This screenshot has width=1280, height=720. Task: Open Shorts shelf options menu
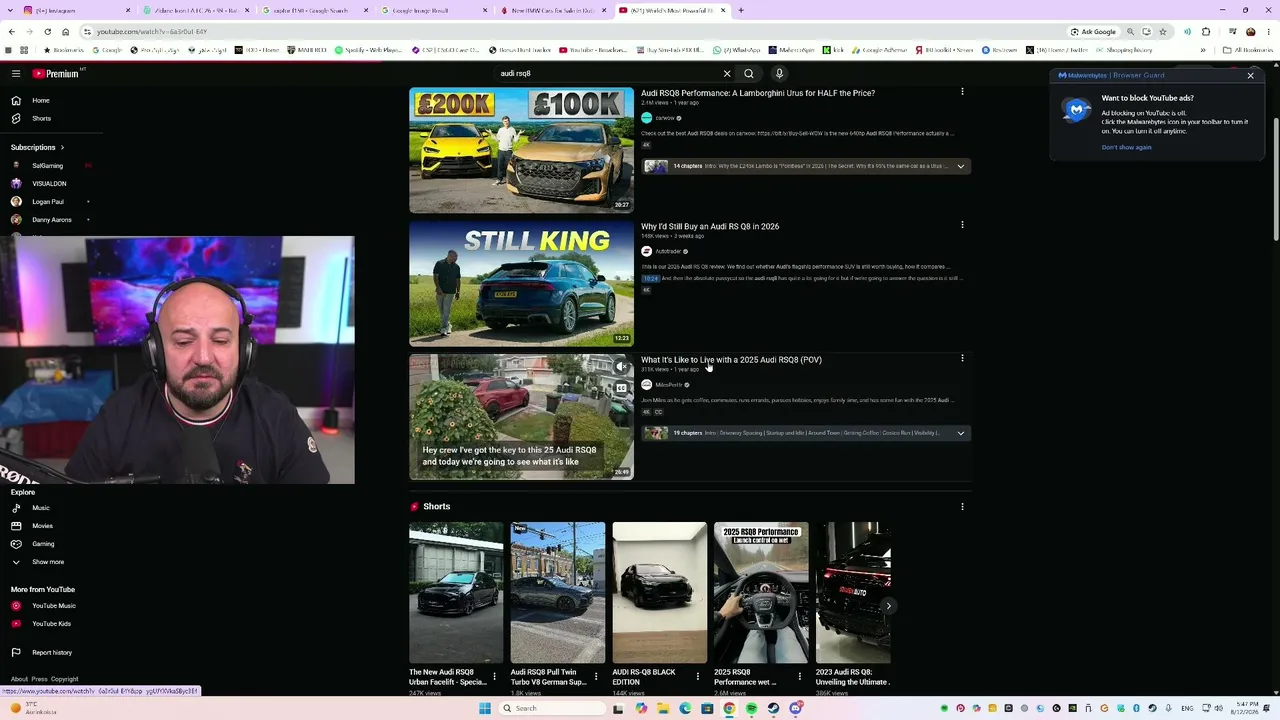(962, 507)
